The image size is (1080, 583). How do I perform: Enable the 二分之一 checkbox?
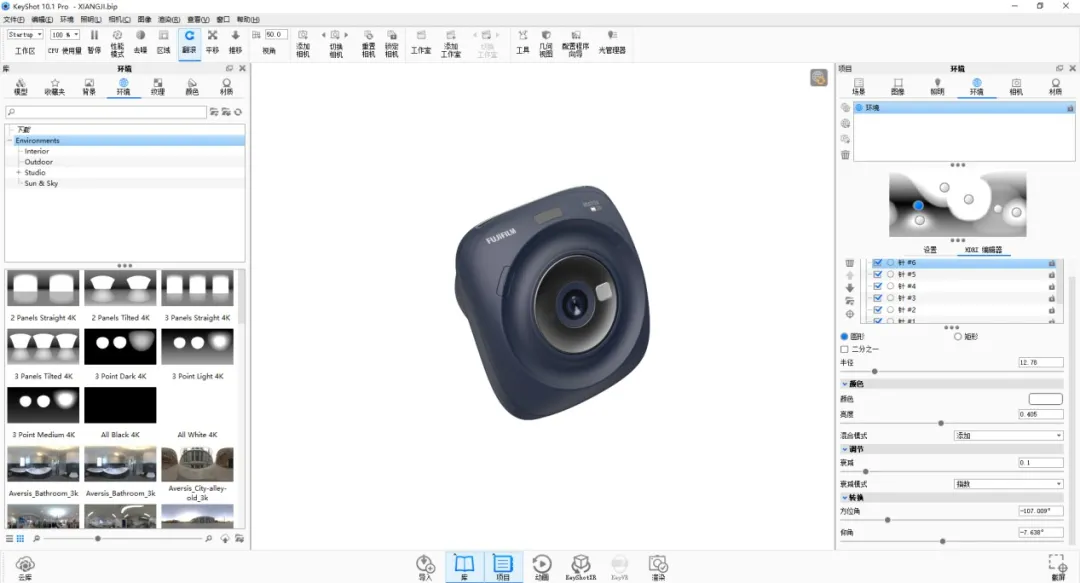[x=844, y=349]
